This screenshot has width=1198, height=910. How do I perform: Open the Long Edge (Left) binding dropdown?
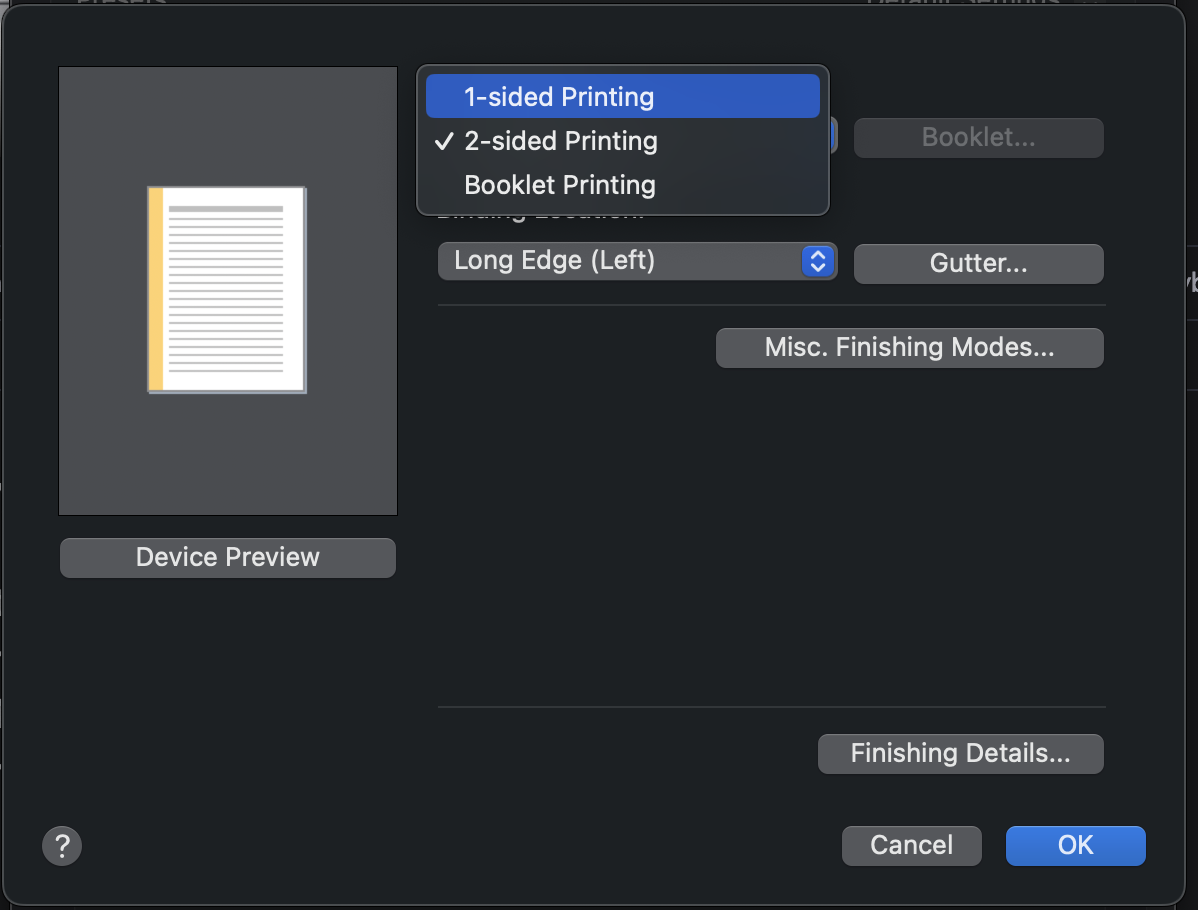620,262
